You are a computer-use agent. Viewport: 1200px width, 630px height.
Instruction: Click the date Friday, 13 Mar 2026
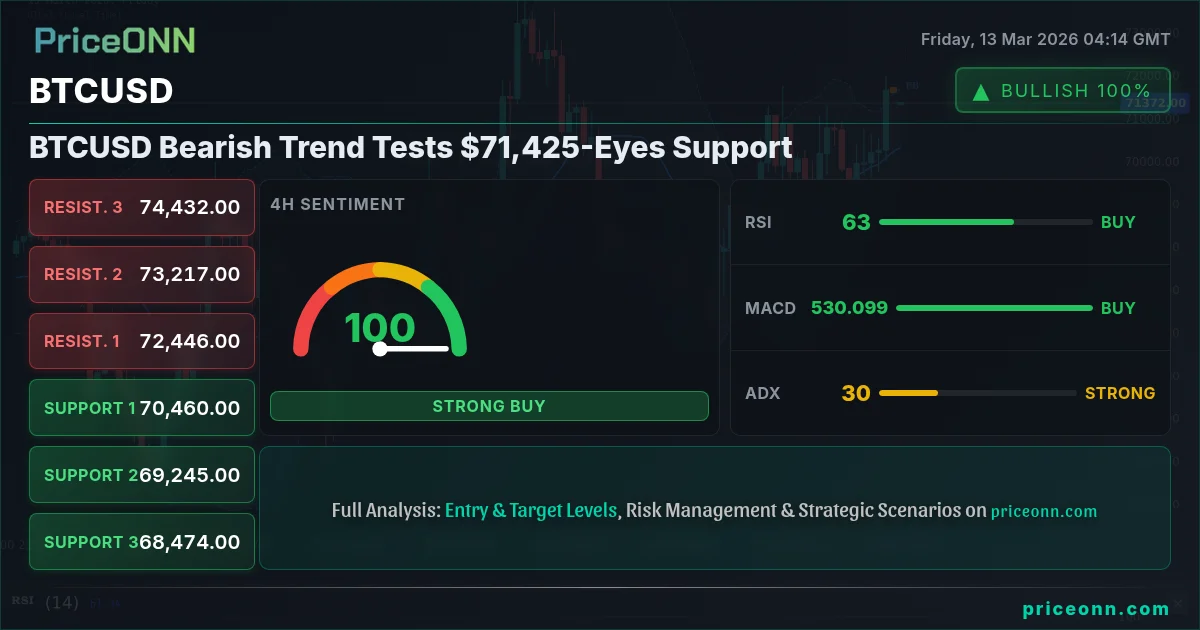click(1045, 40)
